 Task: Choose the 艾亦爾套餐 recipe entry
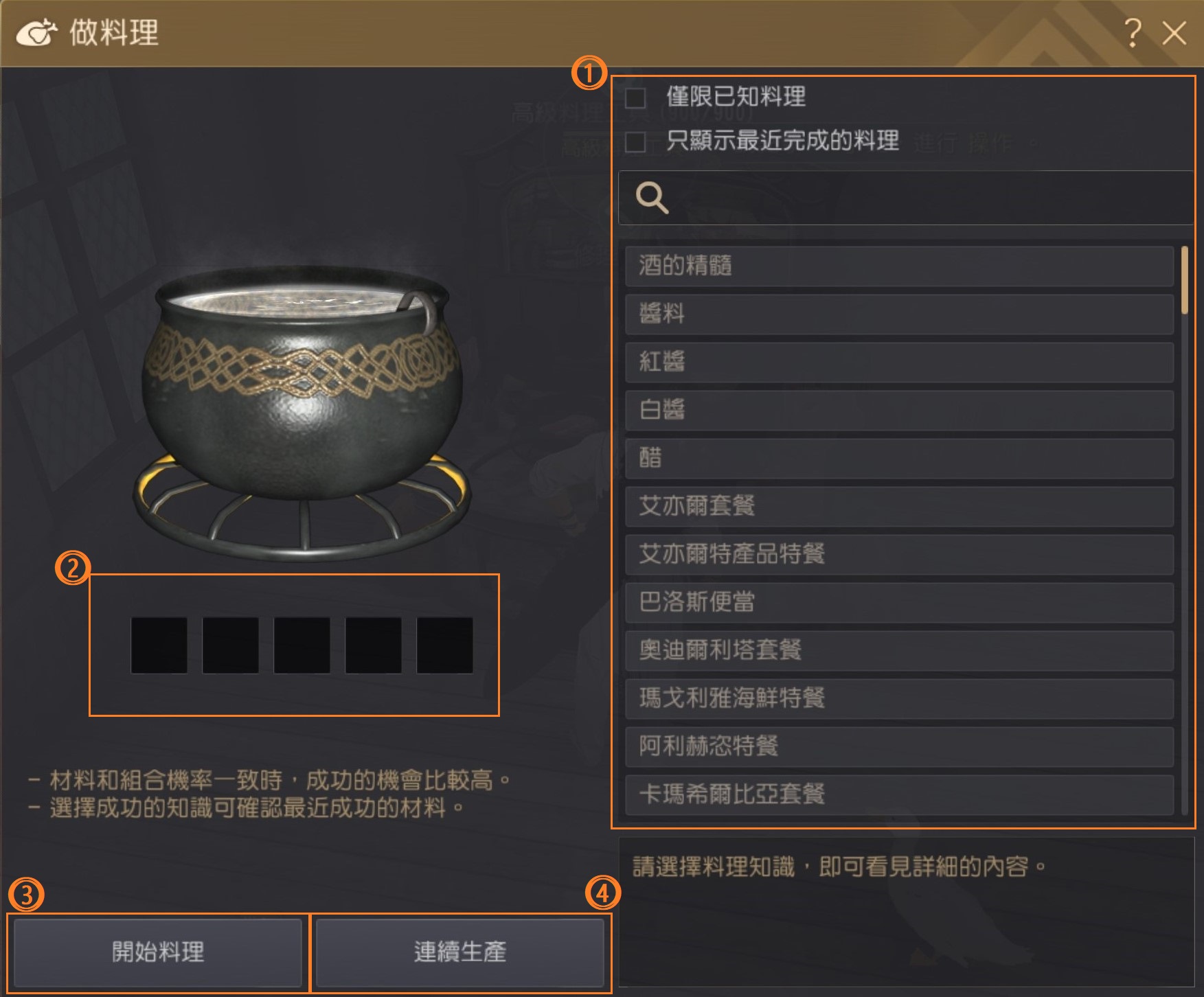(x=899, y=506)
